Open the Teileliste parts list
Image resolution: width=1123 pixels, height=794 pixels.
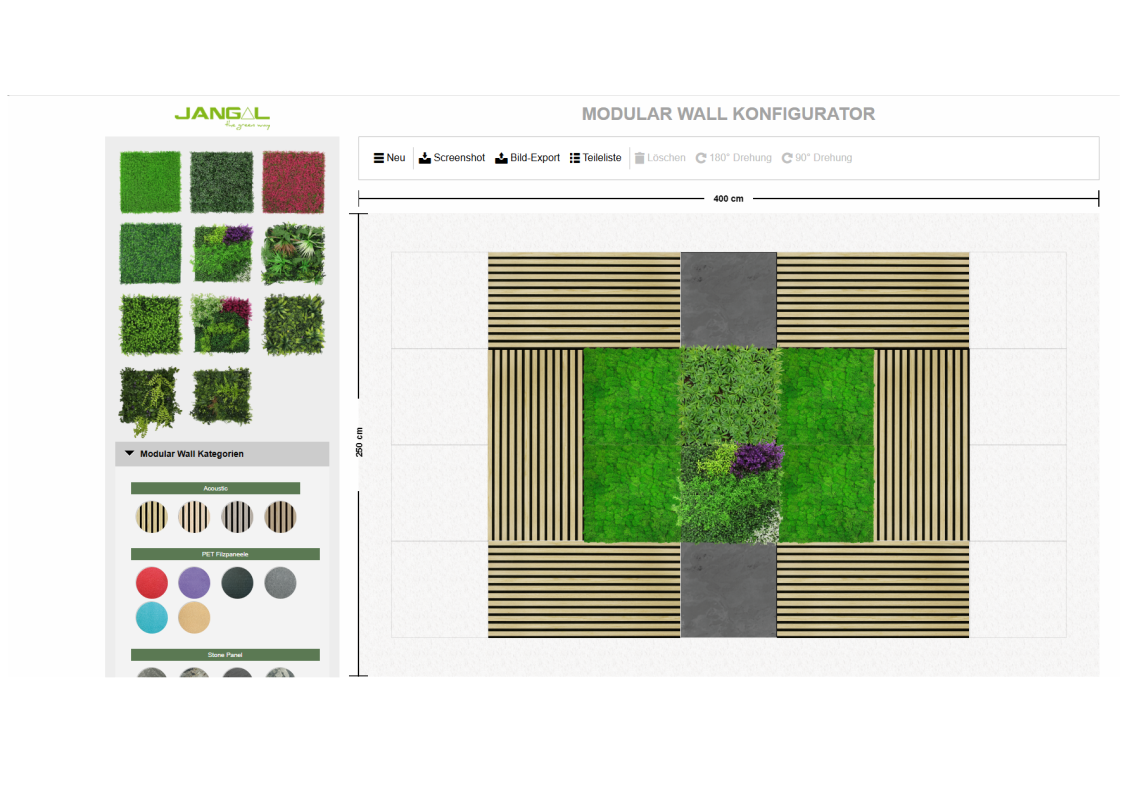tap(595, 158)
